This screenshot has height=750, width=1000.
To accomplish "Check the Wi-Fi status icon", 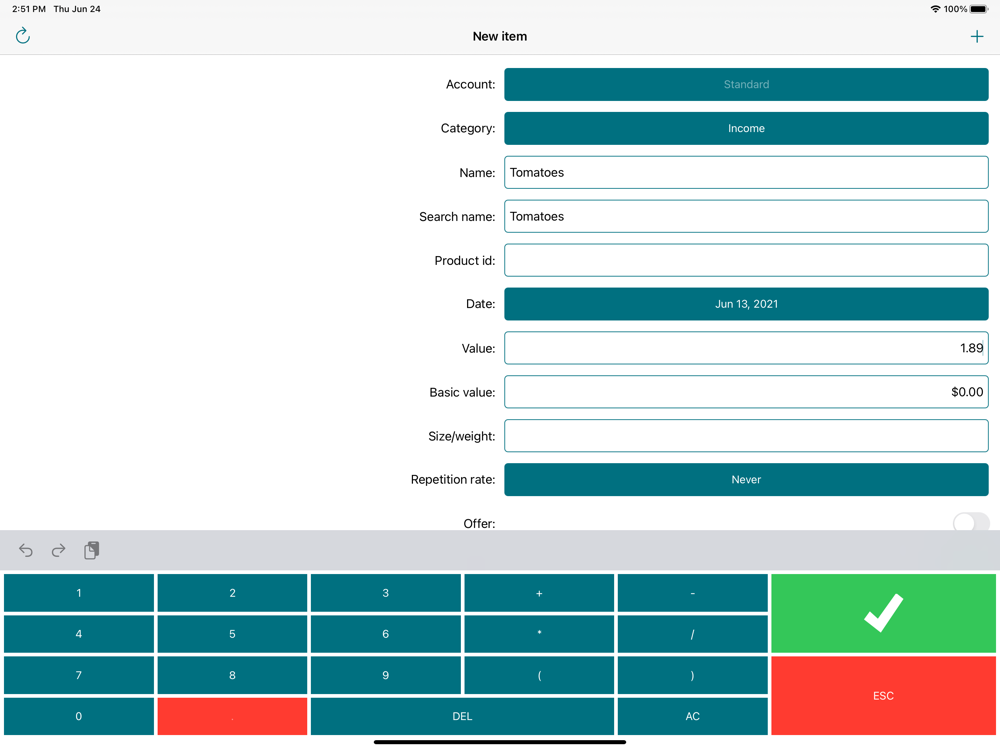I will click(935, 9).
